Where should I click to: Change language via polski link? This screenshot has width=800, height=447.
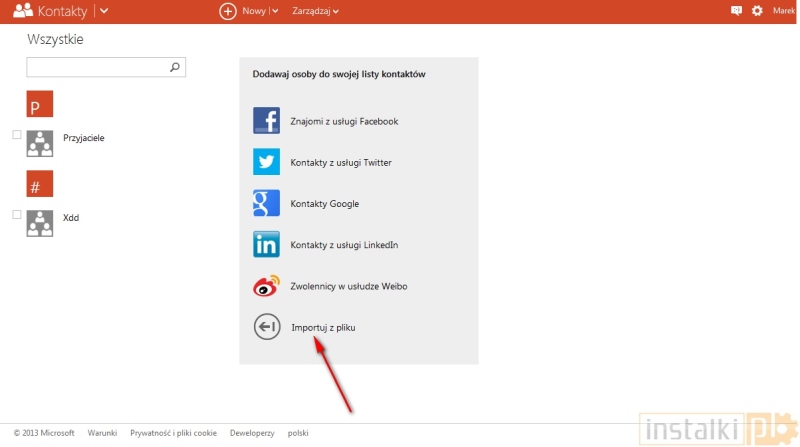pos(298,433)
